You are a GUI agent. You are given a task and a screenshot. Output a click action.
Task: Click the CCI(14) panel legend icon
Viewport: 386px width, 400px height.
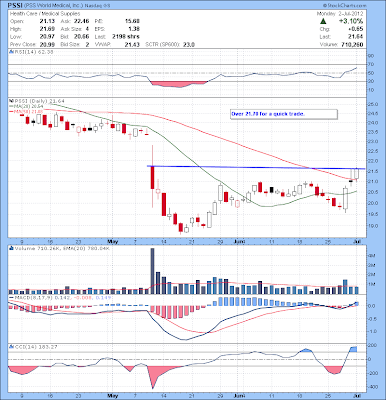11,347
